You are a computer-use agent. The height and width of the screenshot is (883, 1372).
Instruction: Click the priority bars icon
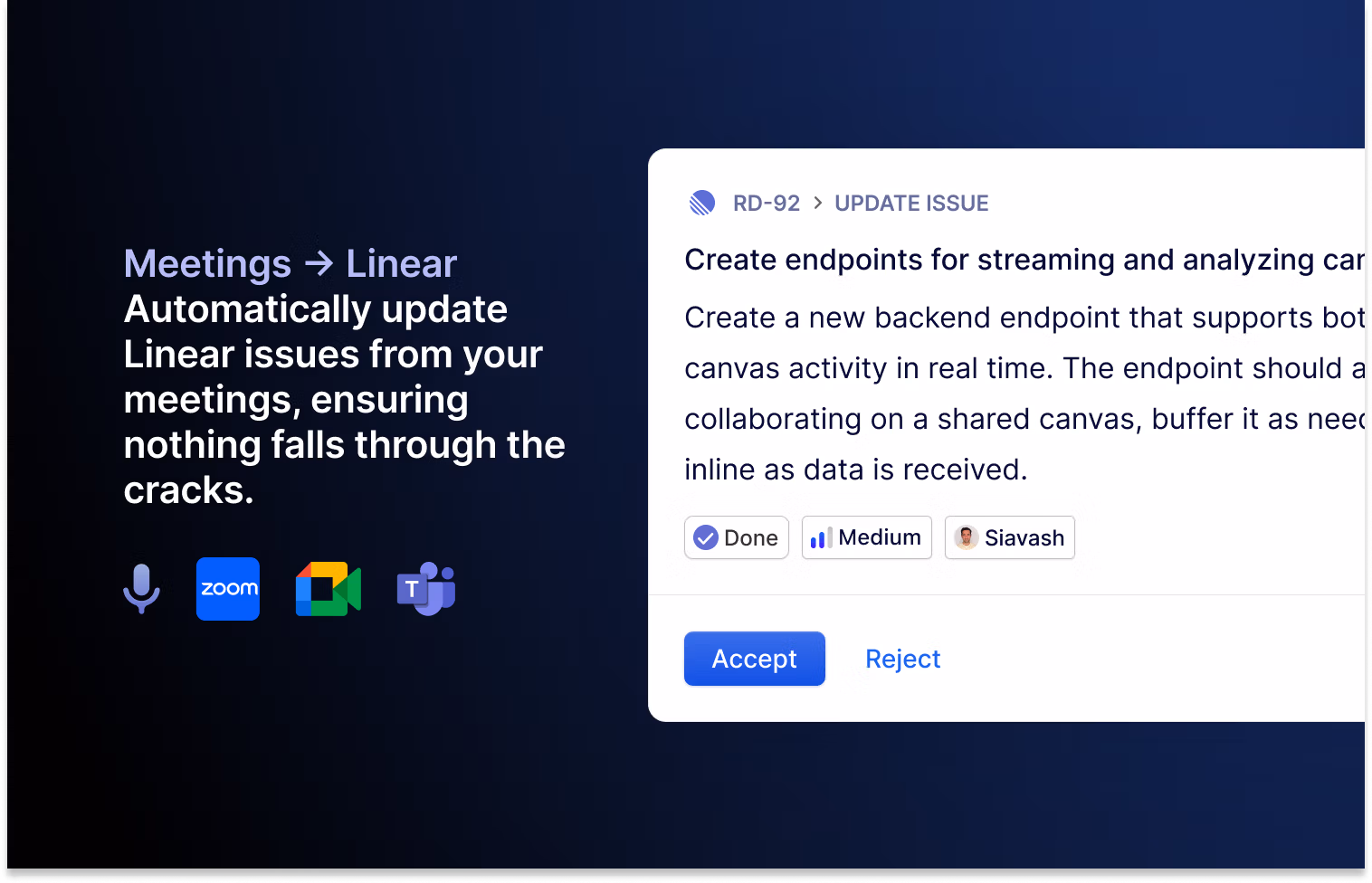[x=822, y=538]
